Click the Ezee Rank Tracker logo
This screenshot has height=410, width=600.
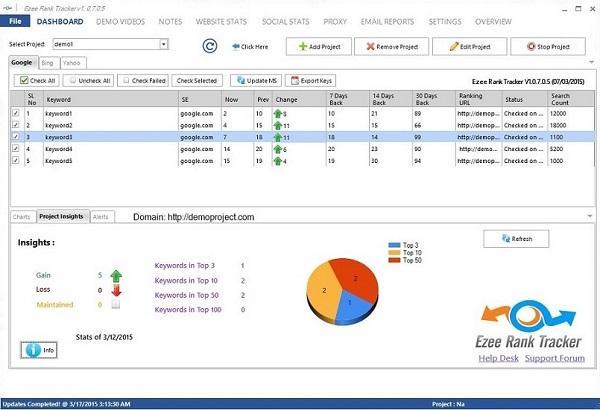528,325
